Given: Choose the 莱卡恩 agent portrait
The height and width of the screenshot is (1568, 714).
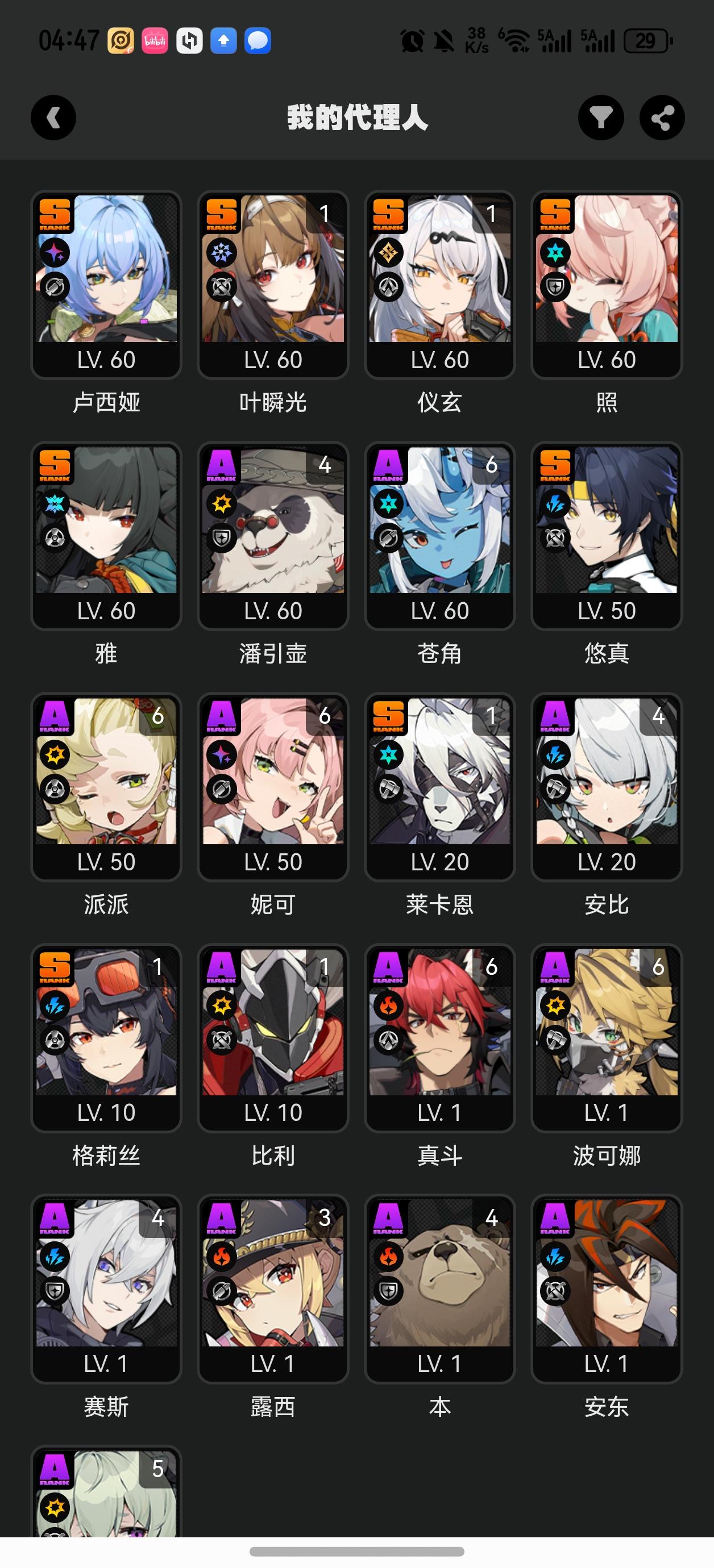Looking at the screenshot, I should point(440,770).
